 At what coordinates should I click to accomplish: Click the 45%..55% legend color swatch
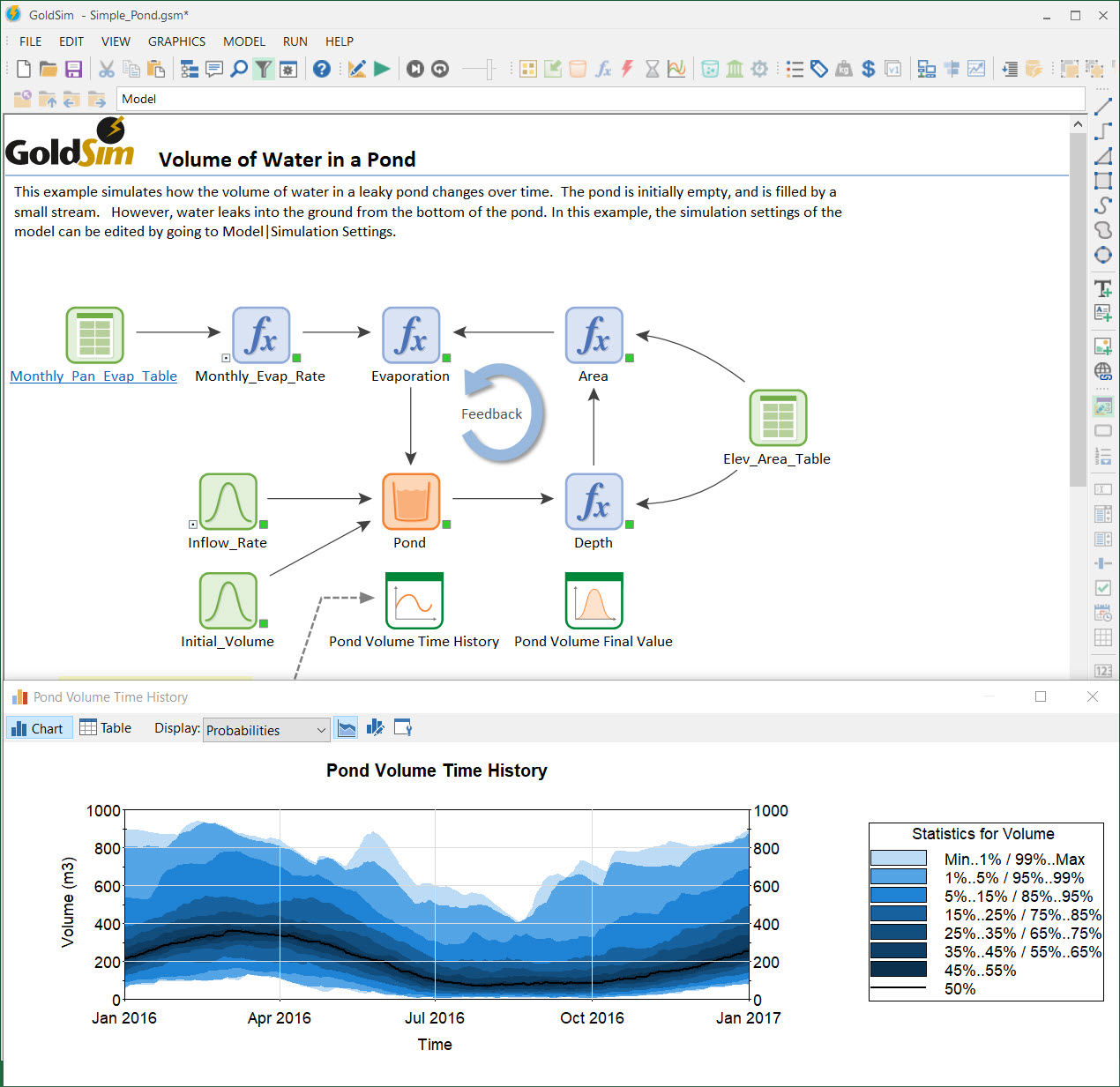898,970
